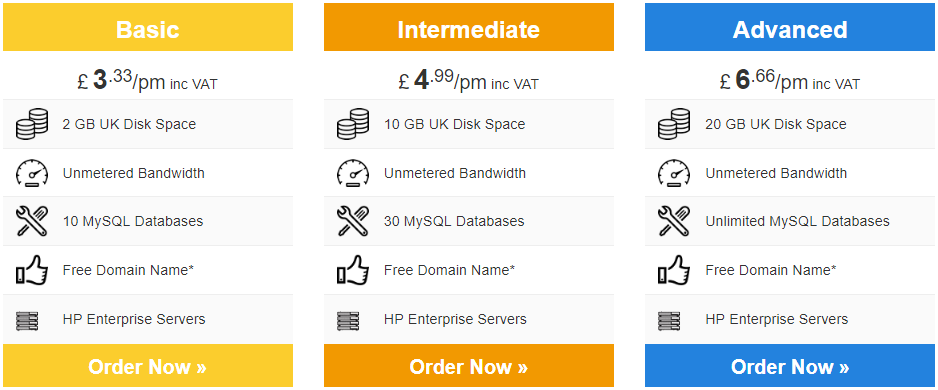This screenshot has height=390, width=938.
Task: Click the Advanced plan wrench tools icon
Action: pyautogui.click(x=674, y=221)
